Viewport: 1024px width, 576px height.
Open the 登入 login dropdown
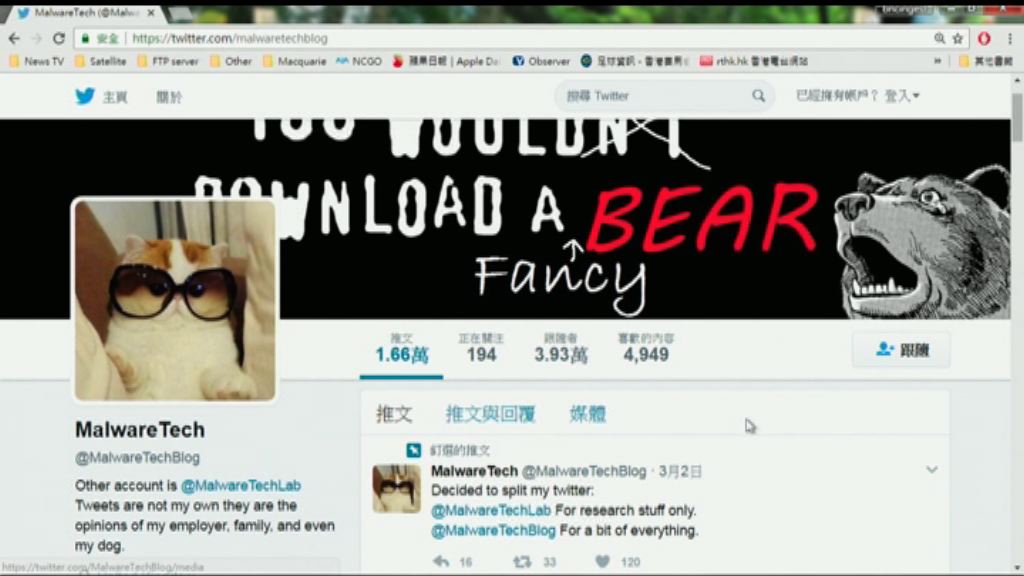(901, 96)
